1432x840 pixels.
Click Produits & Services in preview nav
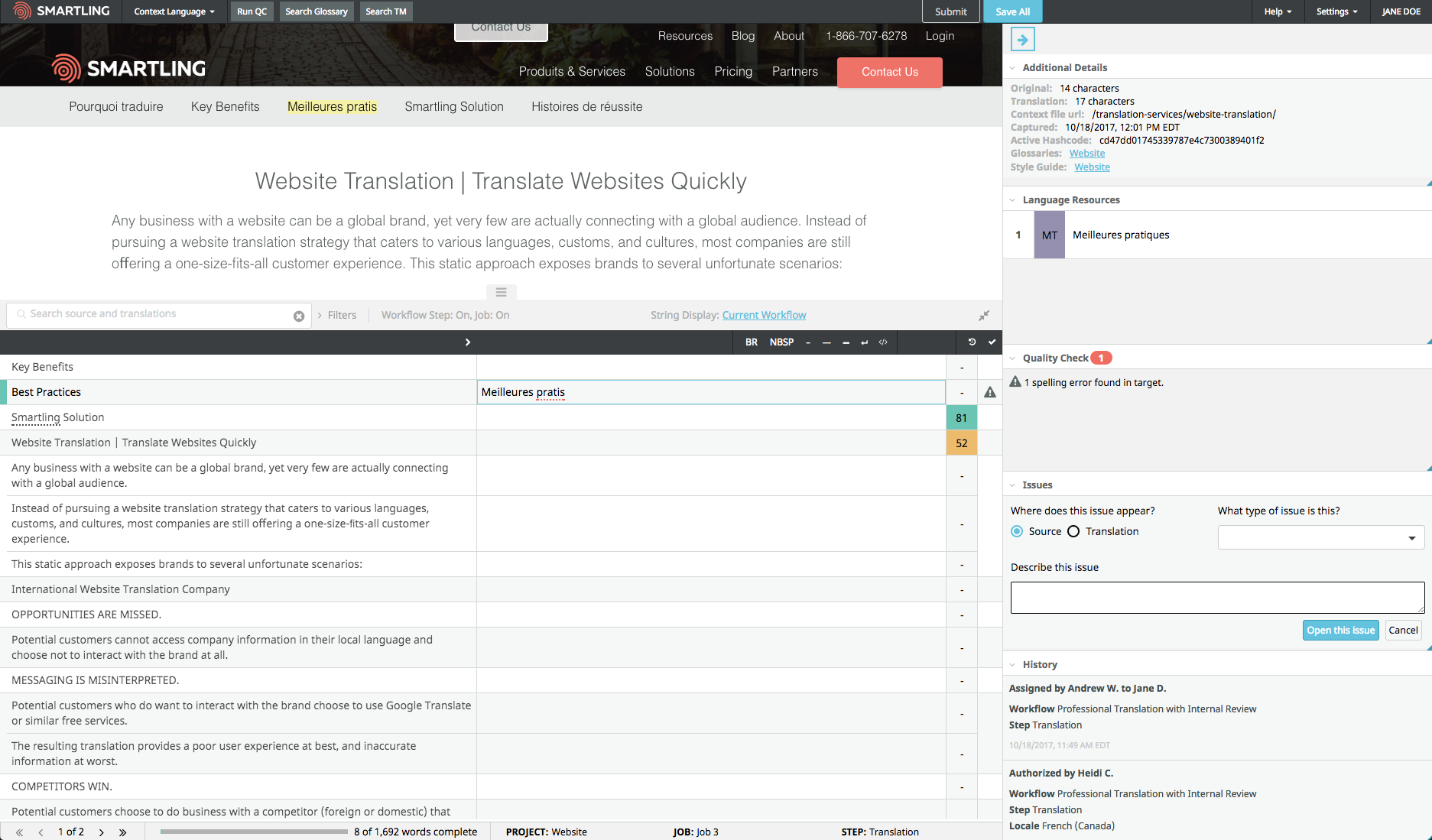[x=572, y=71]
